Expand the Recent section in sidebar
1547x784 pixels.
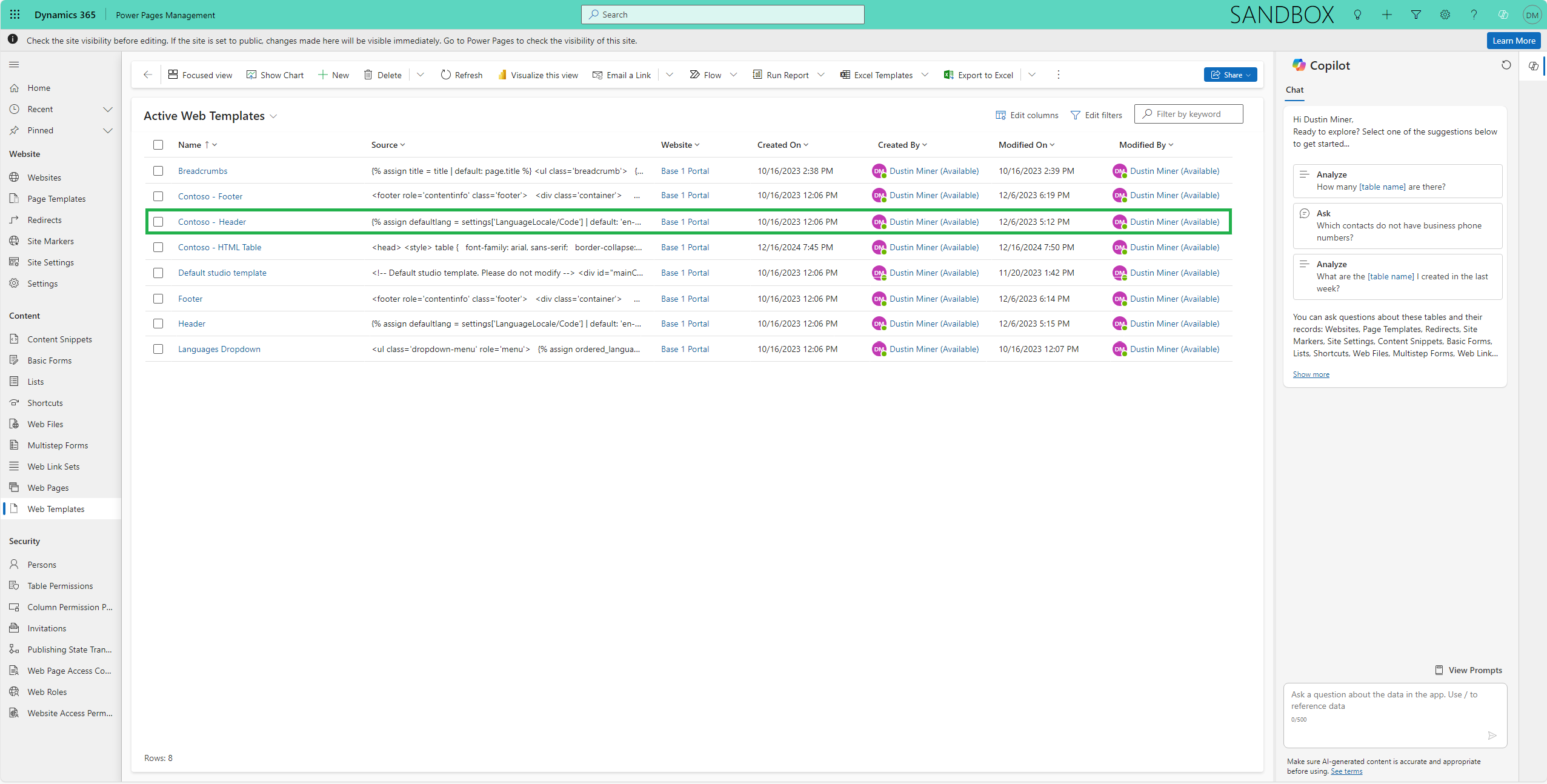pos(108,109)
